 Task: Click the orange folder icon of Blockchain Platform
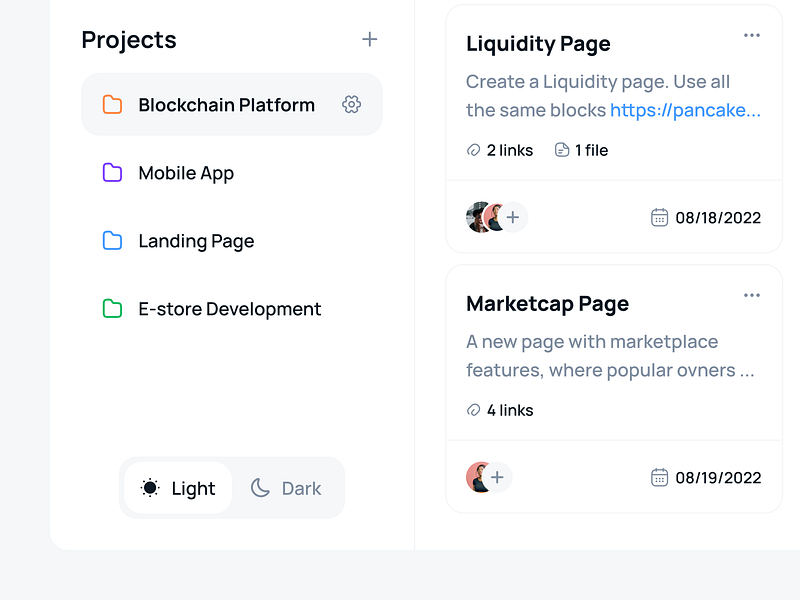click(112, 103)
